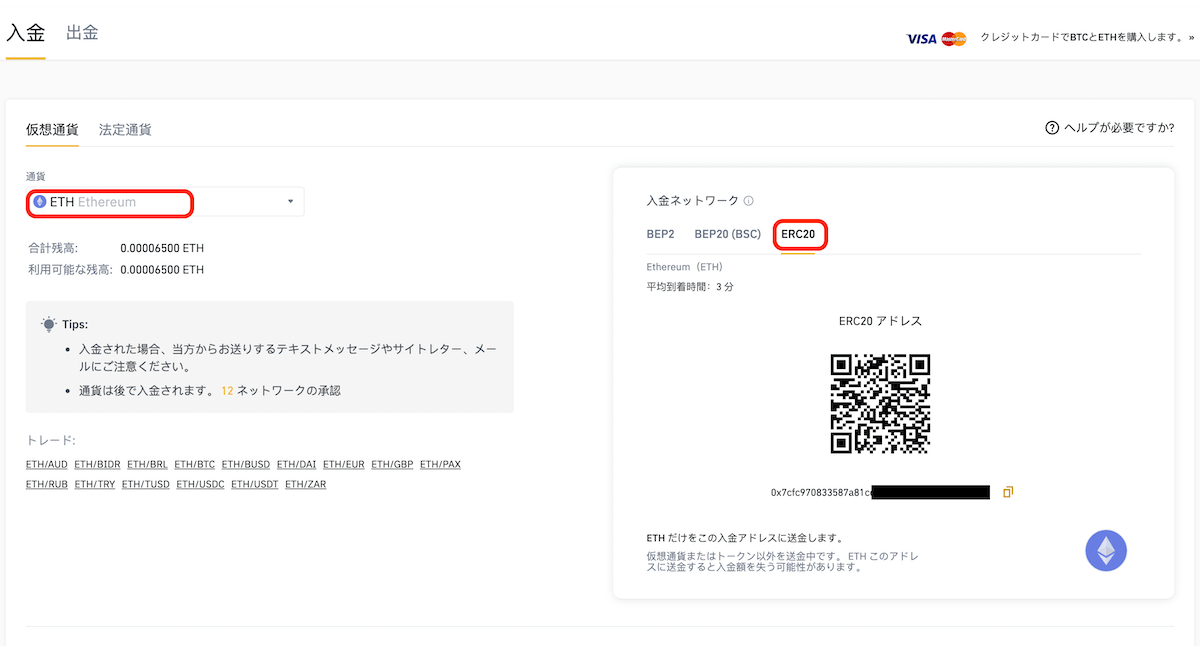This screenshot has width=1200, height=646.
Task: Open the ETH/PAX trading pair
Action: pyautogui.click(x=440, y=464)
